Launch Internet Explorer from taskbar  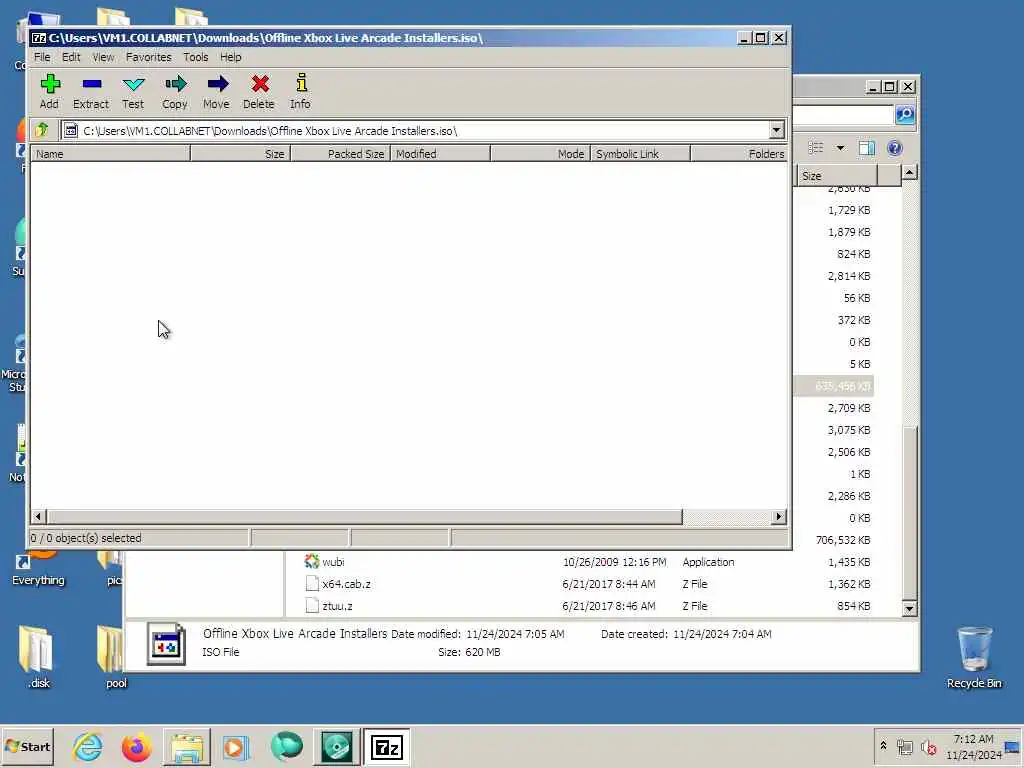tap(88, 746)
